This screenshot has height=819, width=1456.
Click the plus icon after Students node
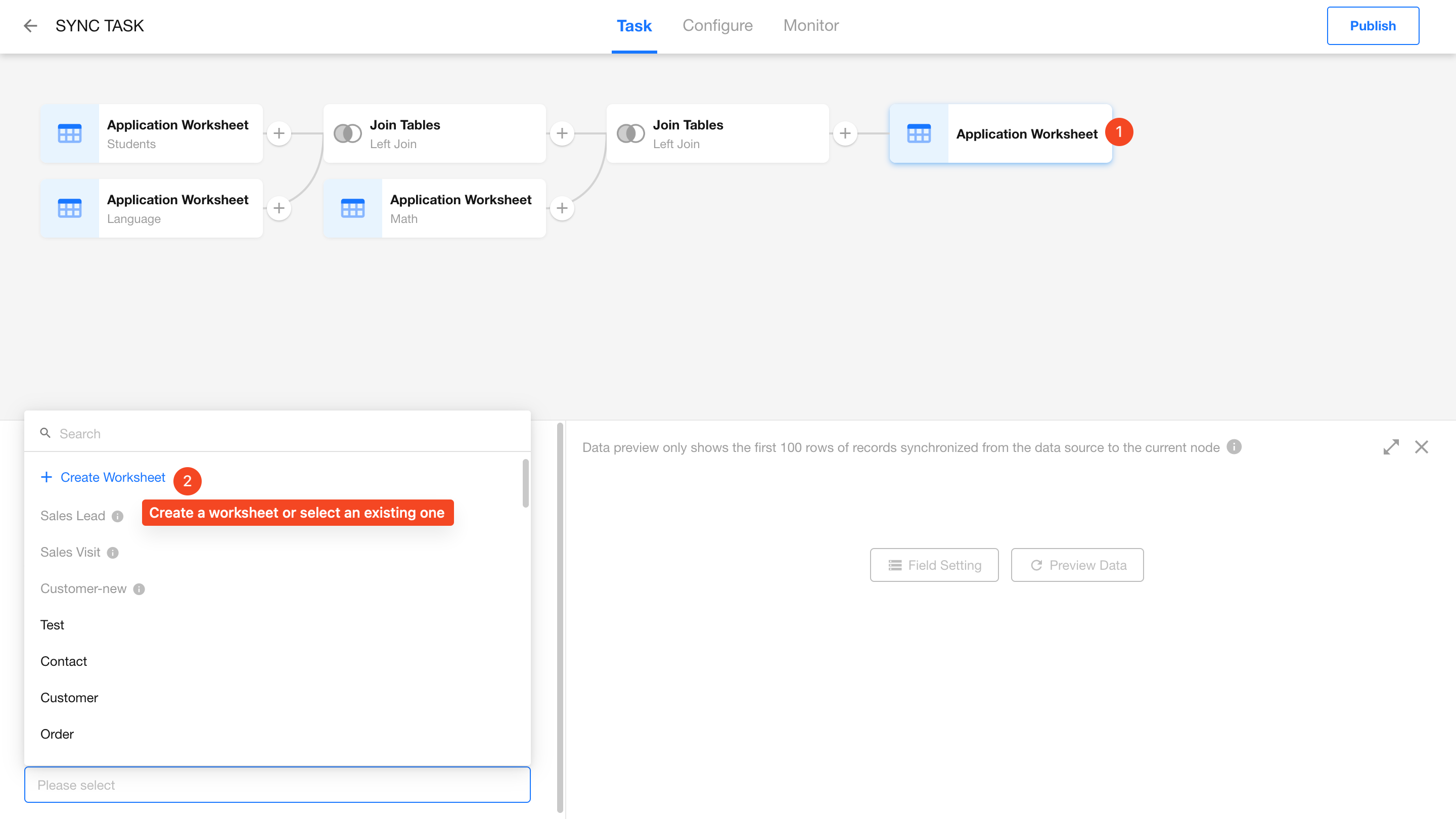pyautogui.click(x=279, y=133)
